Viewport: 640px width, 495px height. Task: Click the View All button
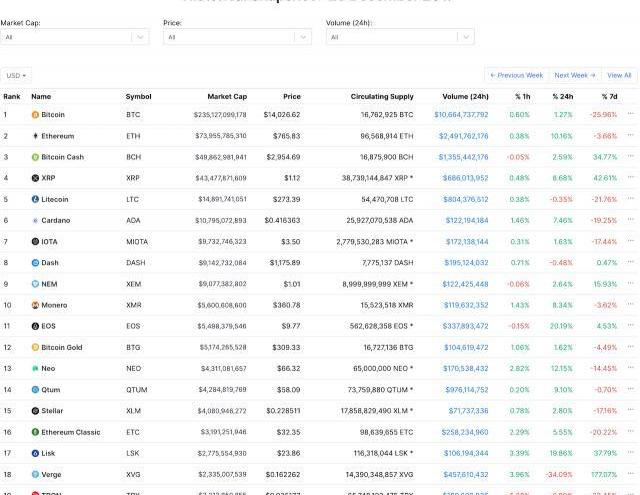coord(619,75)
